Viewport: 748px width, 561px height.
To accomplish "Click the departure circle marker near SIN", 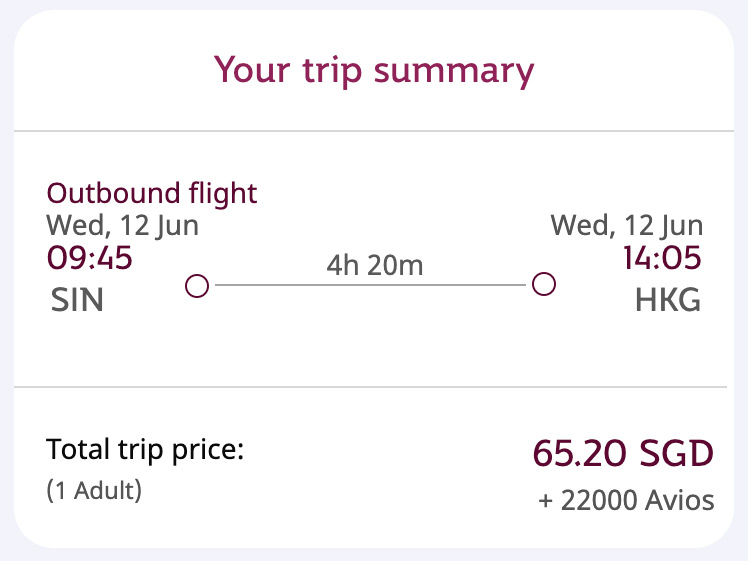I will click(197, 286).
